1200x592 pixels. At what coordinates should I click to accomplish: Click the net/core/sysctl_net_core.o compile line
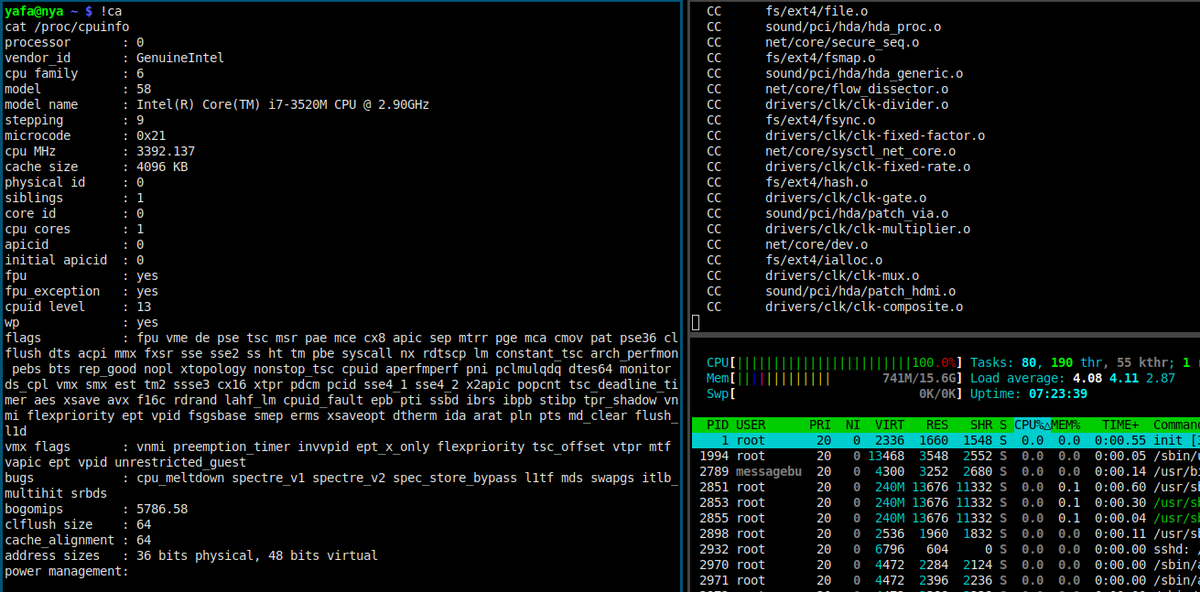pos(831,151)
